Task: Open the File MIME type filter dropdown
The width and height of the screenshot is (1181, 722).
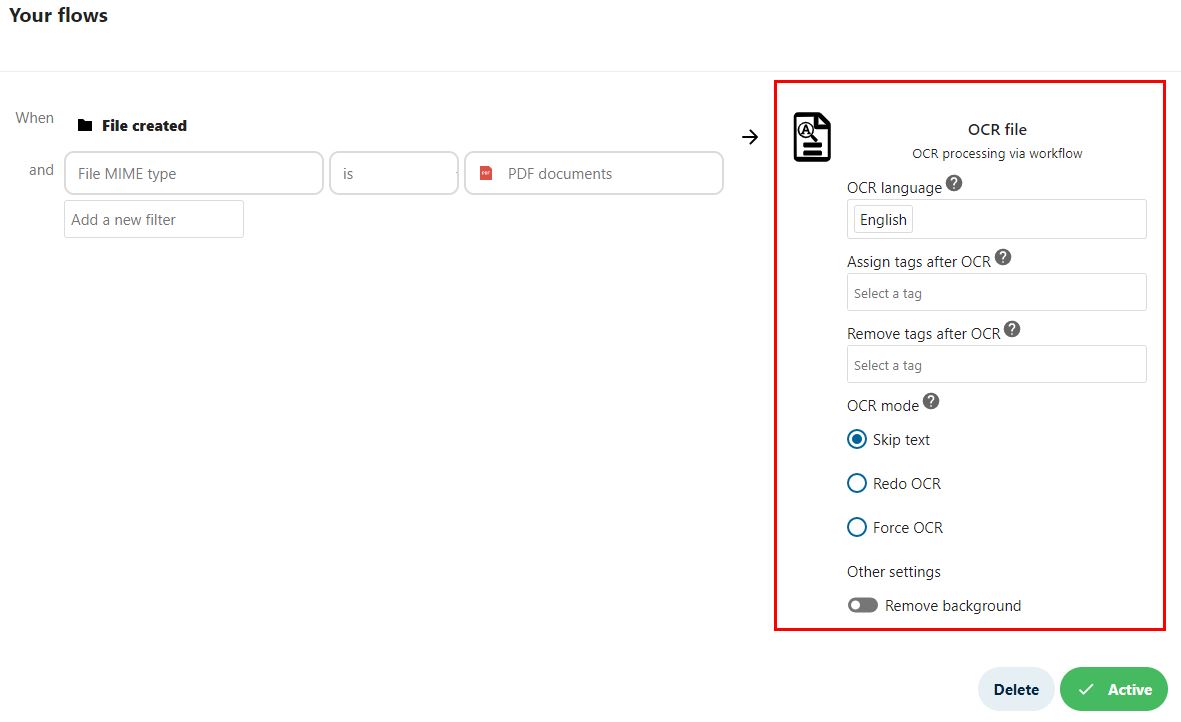Action: tap(194, 173)
